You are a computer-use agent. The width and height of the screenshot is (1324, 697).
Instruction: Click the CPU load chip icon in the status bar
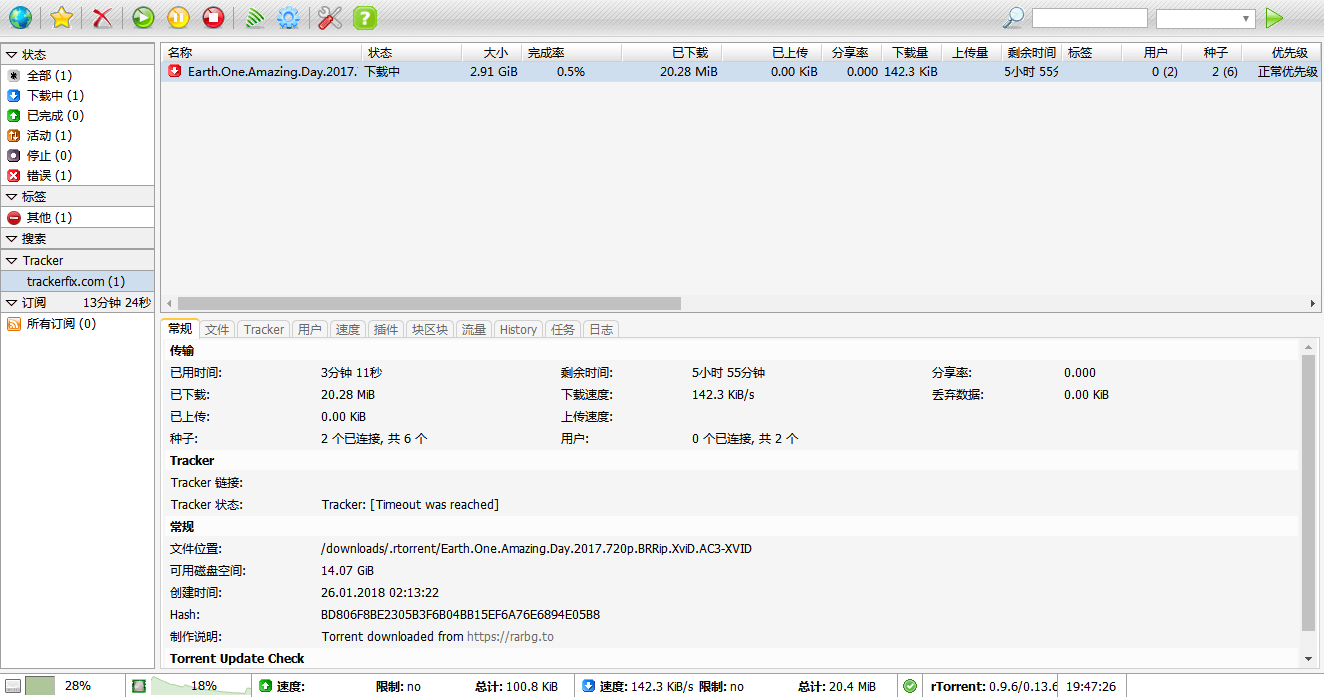[139, 686]
